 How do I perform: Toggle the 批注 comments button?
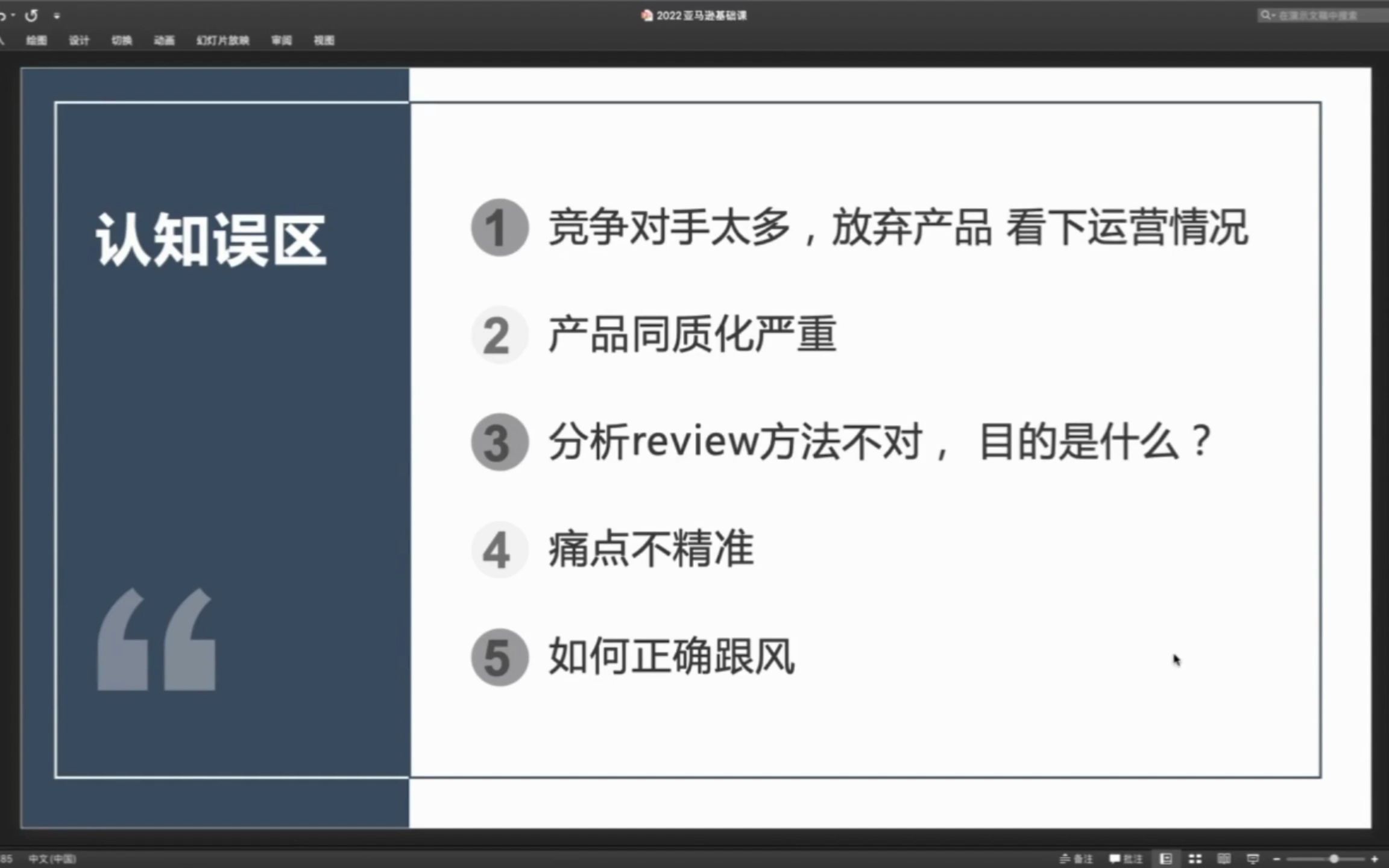pos(1126,858)
